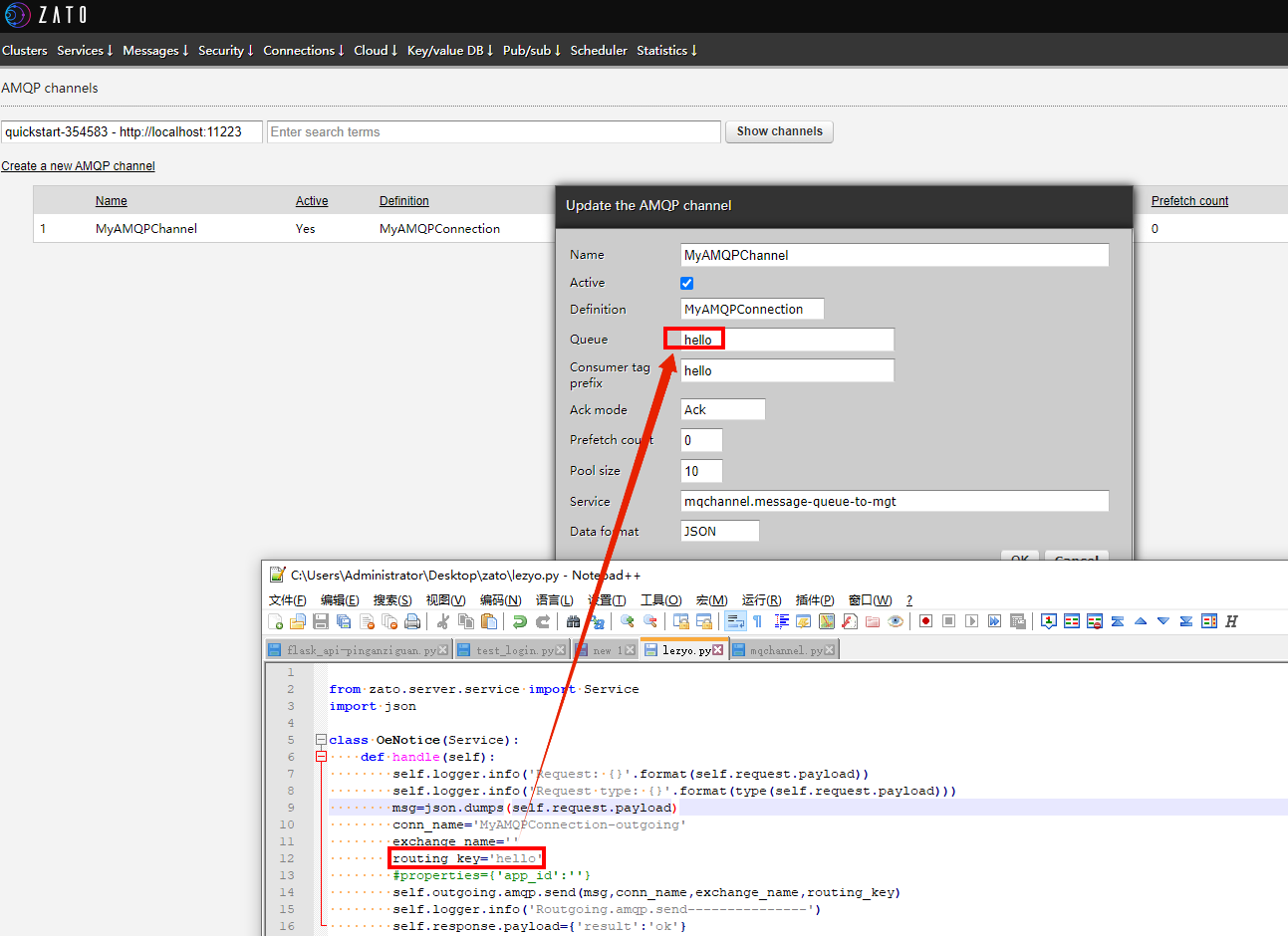Collapse the class OeNotice fold marker
Screen dimensions: 1288x936
(321, 740)
